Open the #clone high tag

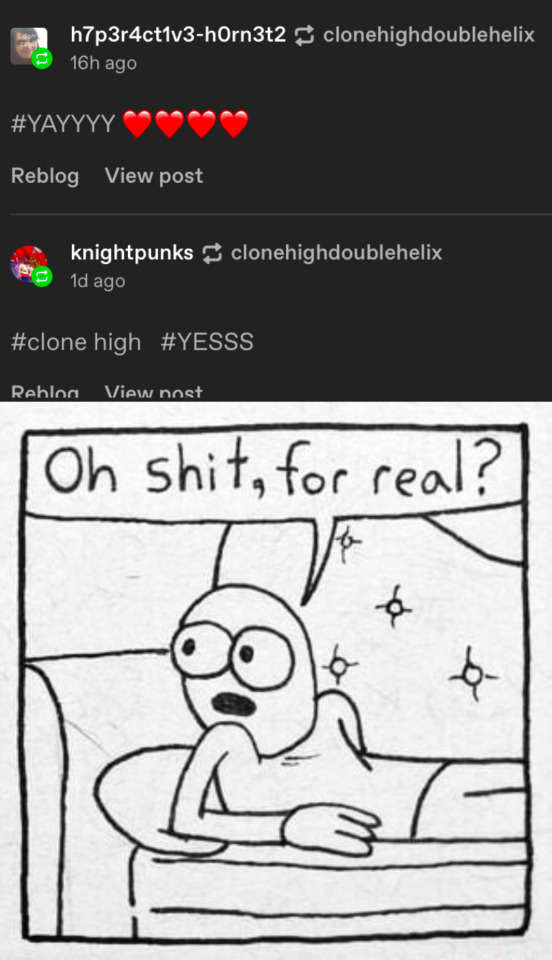tap(76, 342)
